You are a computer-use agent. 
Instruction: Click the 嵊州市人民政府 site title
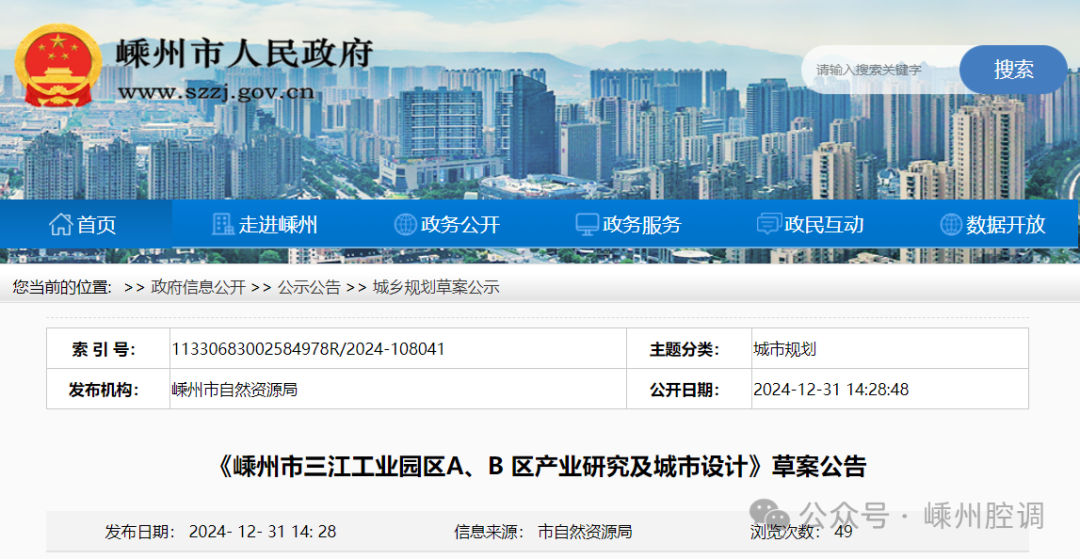[x=245, y=54]
